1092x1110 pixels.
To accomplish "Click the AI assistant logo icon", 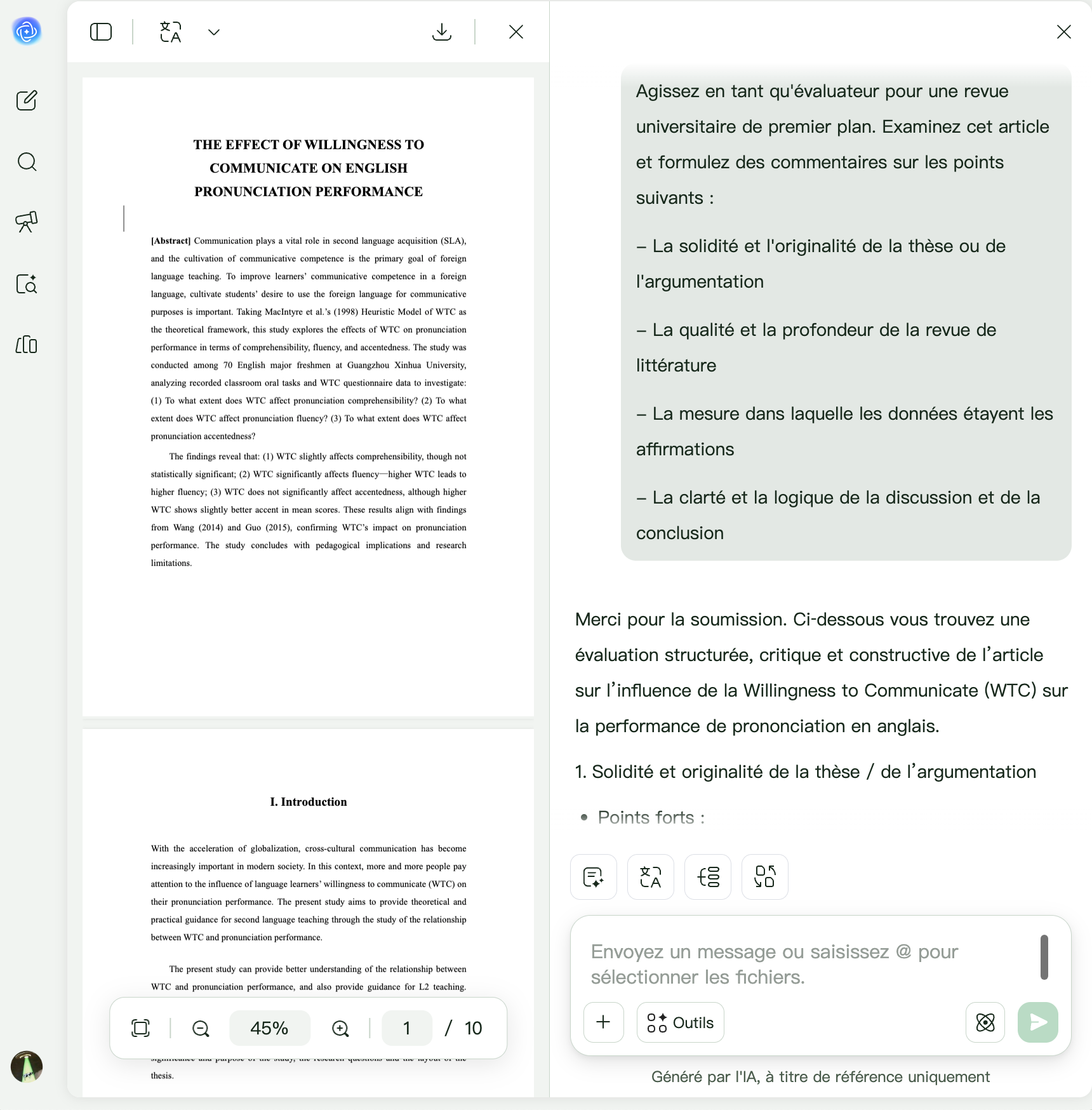I will [x=27, y=31].
